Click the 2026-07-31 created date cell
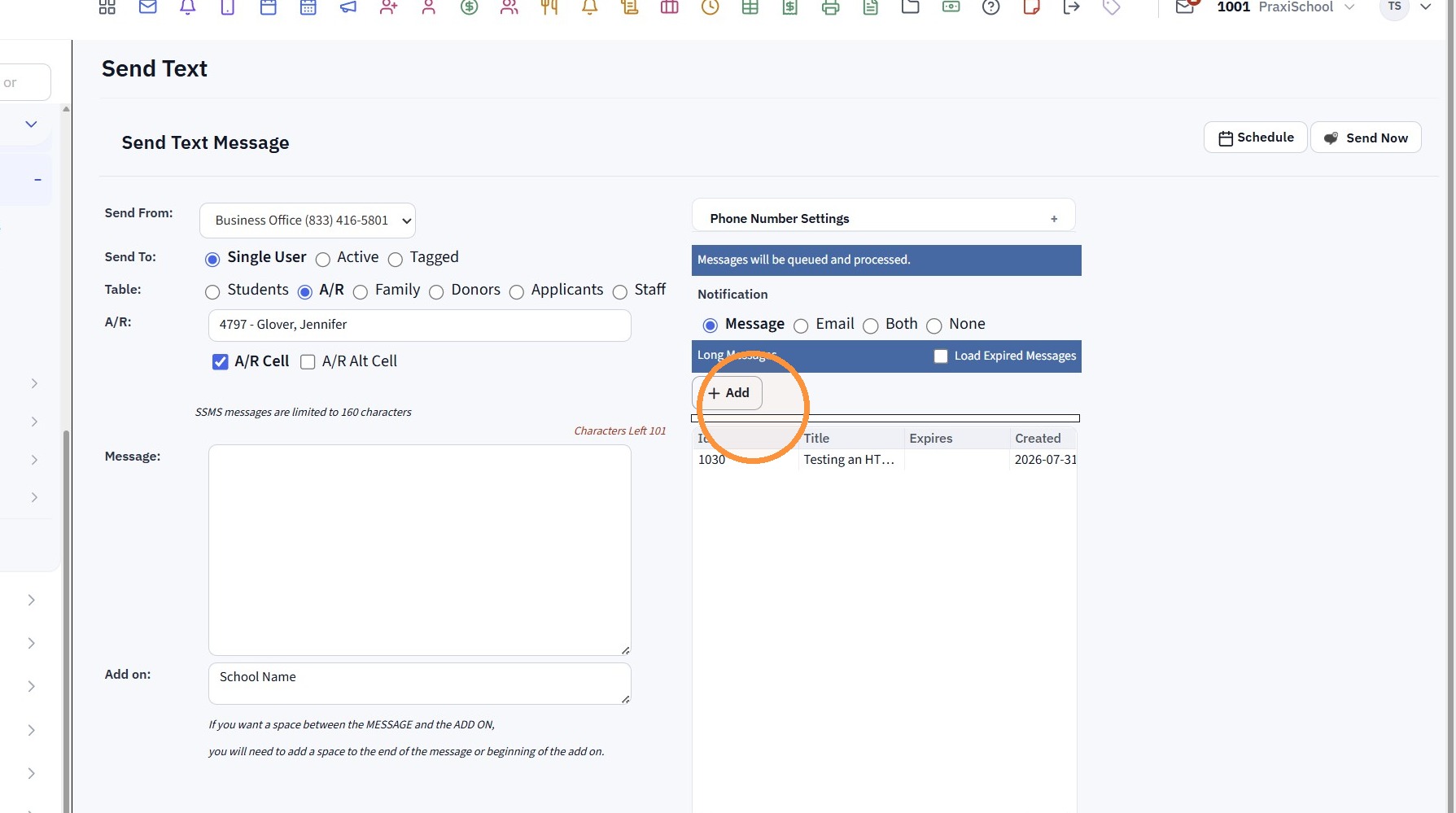The height and width of the screenshot is (813, 1456). [x=1045, y=460]
